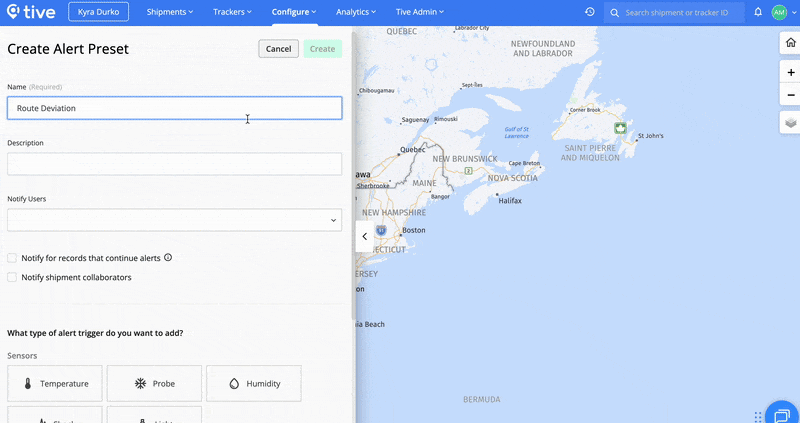Click the shipment or tracker search box
Screen dimensions: 800x423
[674, 12]
